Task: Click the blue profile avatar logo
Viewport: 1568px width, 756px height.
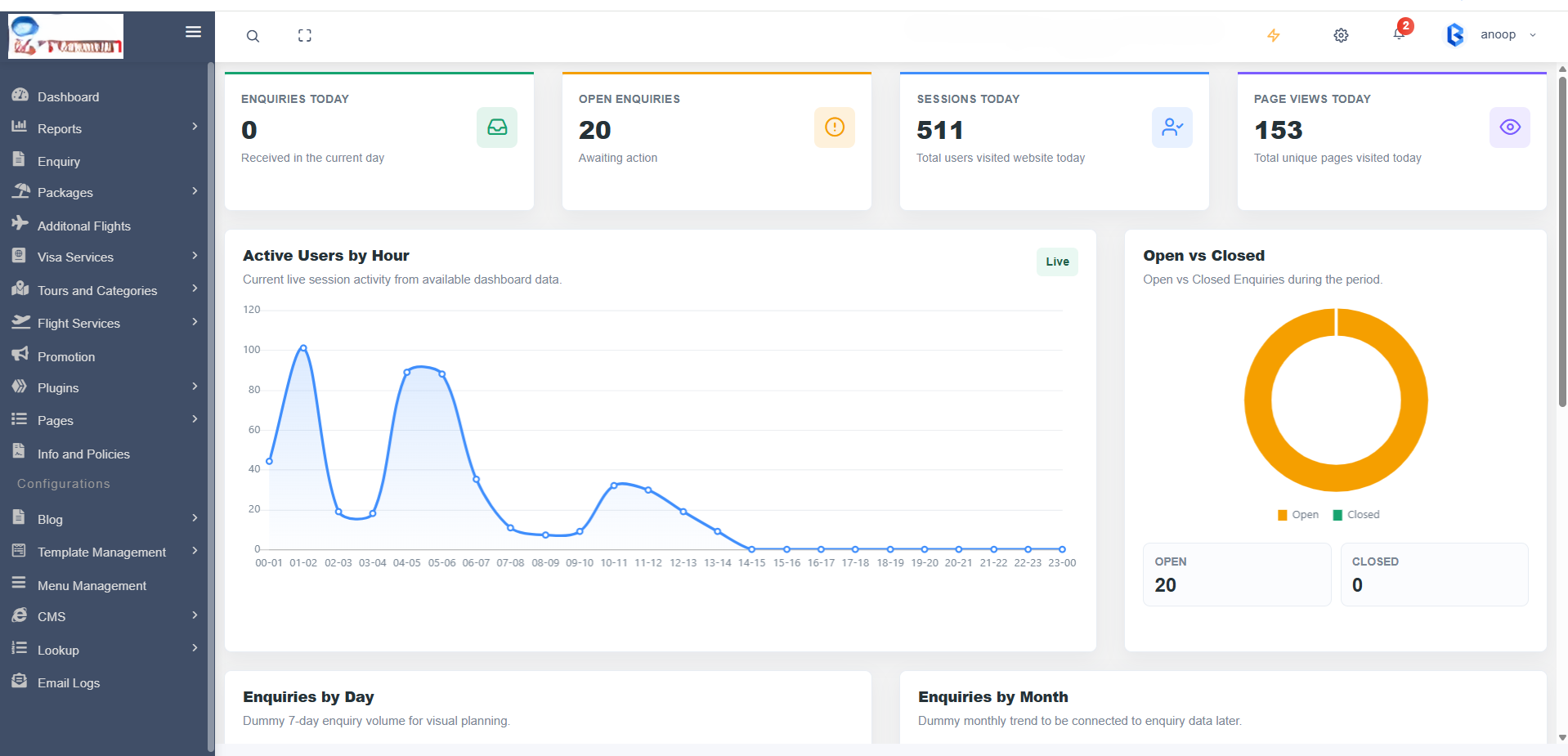Action: coord(1455,34)
